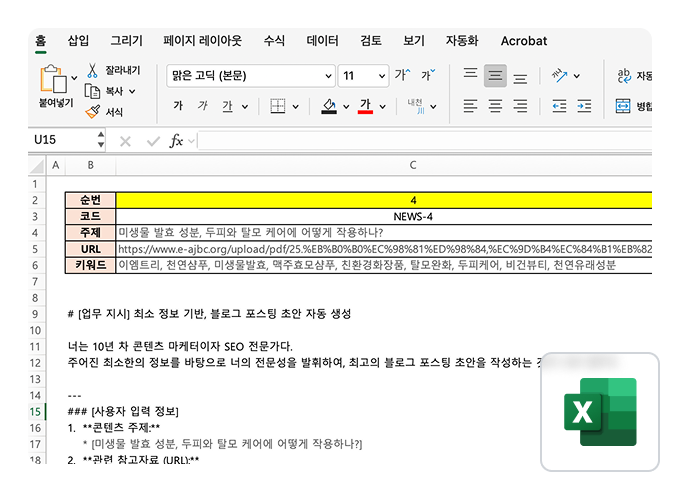Open the 그리기 ribbon tab
Screen dimensions: 680x500
pos(127,41)
